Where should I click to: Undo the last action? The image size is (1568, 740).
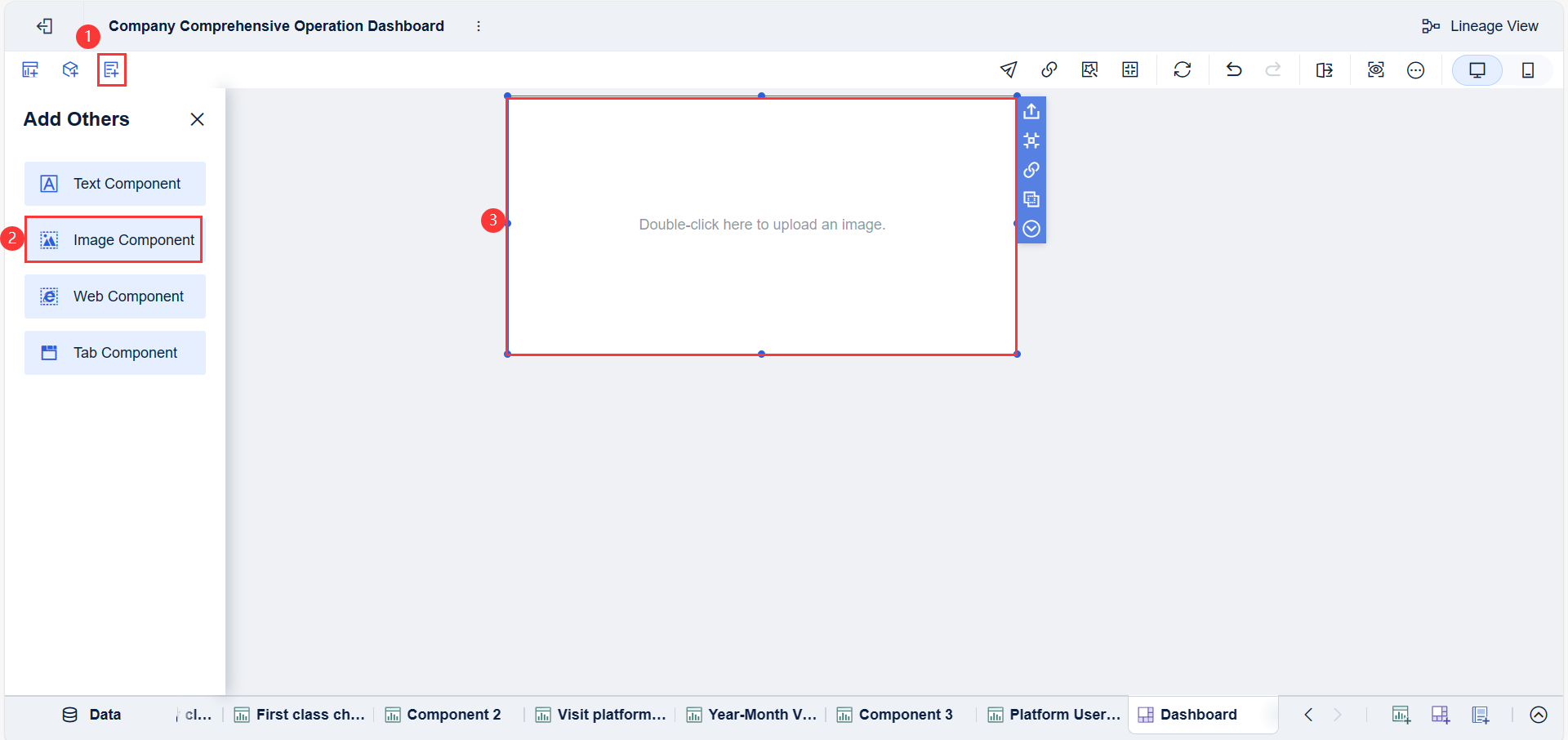click(x=1233, y=70)
